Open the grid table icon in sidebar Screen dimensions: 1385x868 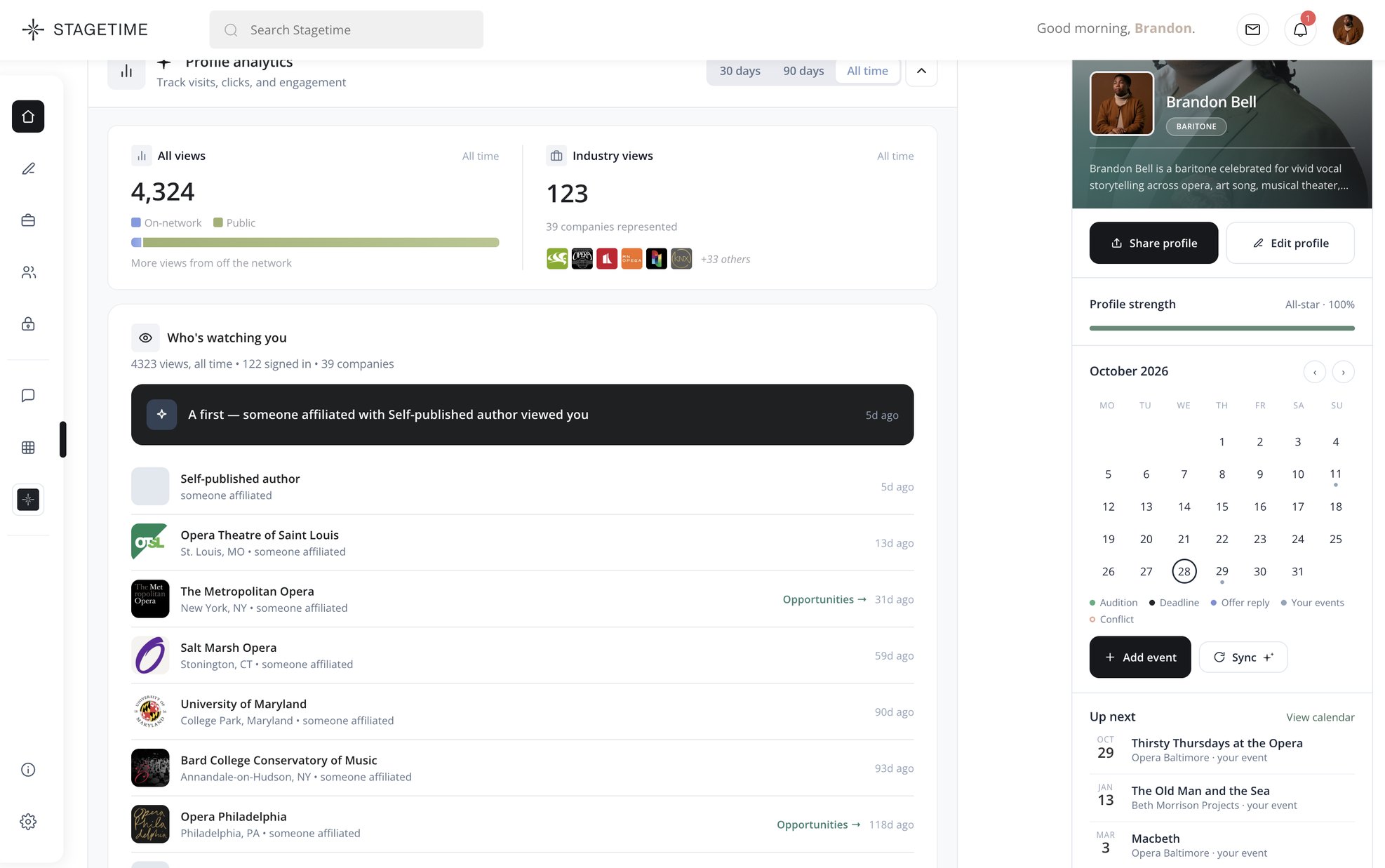point(28,448)
